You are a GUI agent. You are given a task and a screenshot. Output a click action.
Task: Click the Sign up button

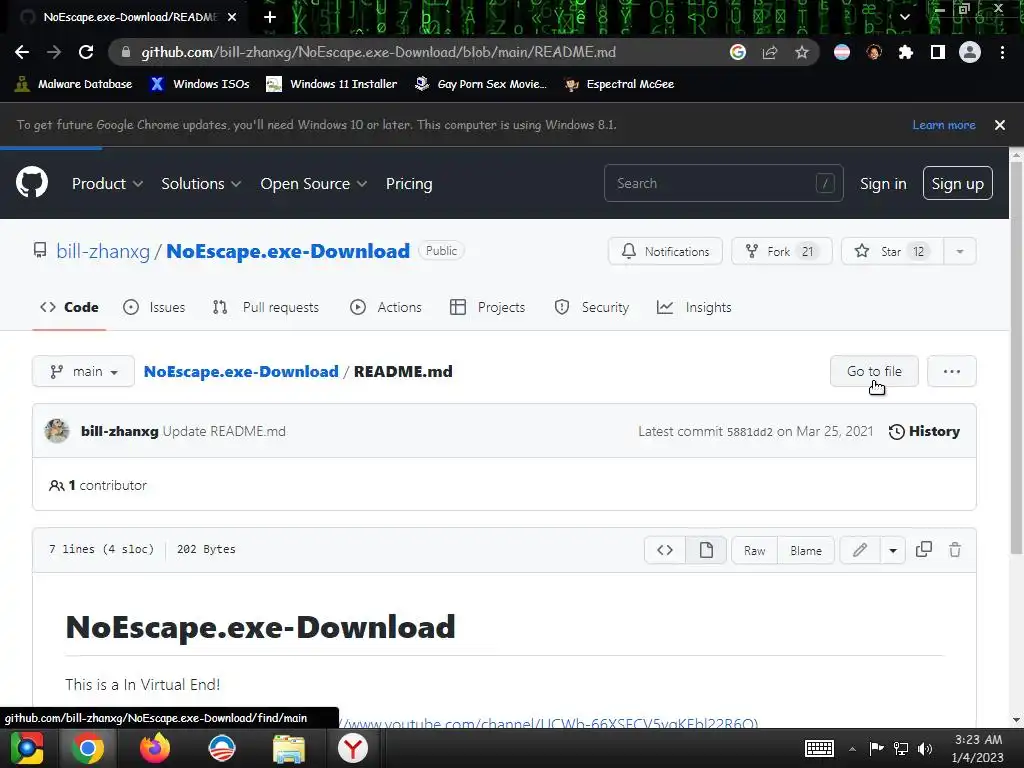[957, 184]
